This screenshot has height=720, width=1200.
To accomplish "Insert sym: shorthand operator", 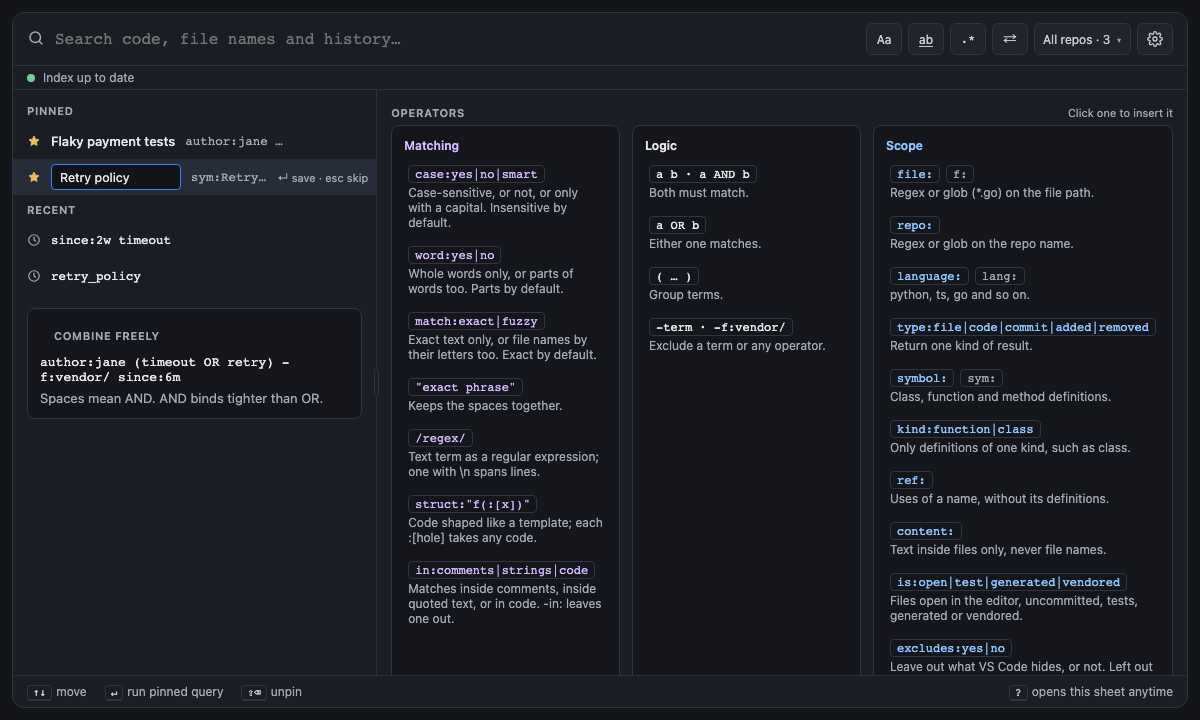I will pos(981,378).
